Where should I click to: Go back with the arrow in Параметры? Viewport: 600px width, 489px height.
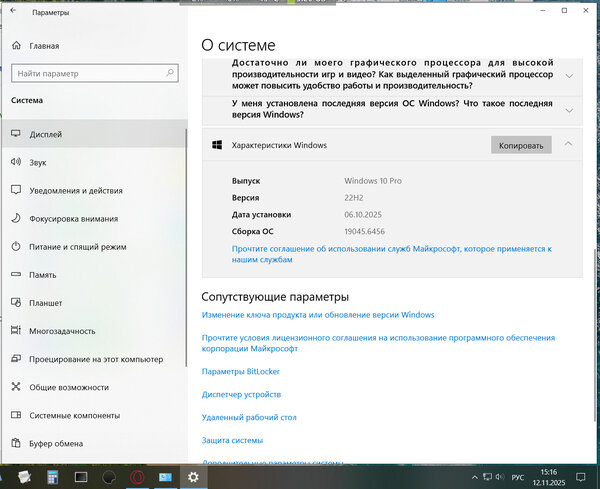[x=13, y=11]
